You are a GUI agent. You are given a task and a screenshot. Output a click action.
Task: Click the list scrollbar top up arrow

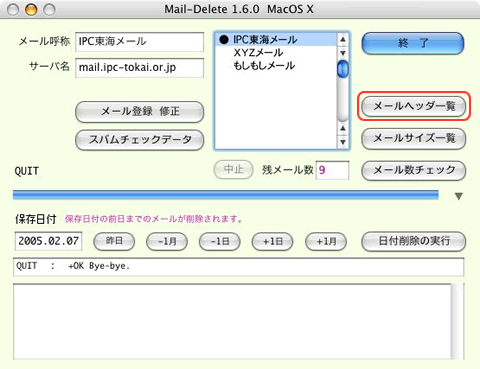343,40
